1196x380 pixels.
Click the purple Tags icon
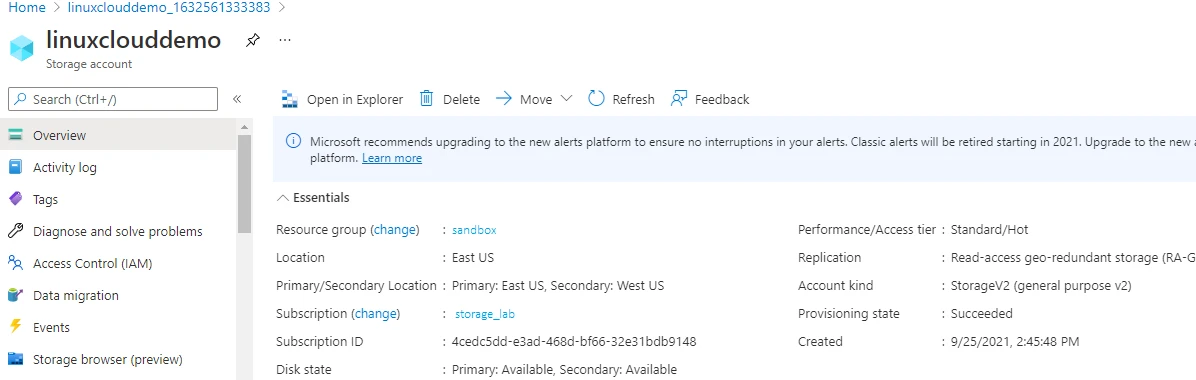pos(15,199)
